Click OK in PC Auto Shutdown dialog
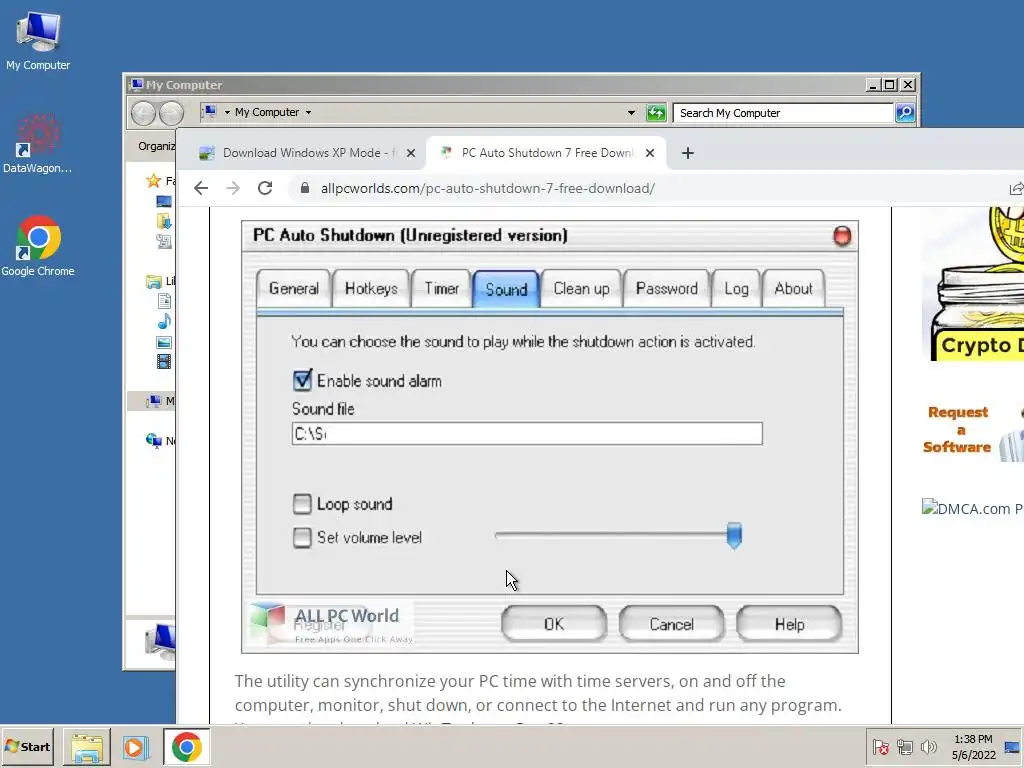The width and height of the screenshot is (1024, 768). (x=554, y=624)
